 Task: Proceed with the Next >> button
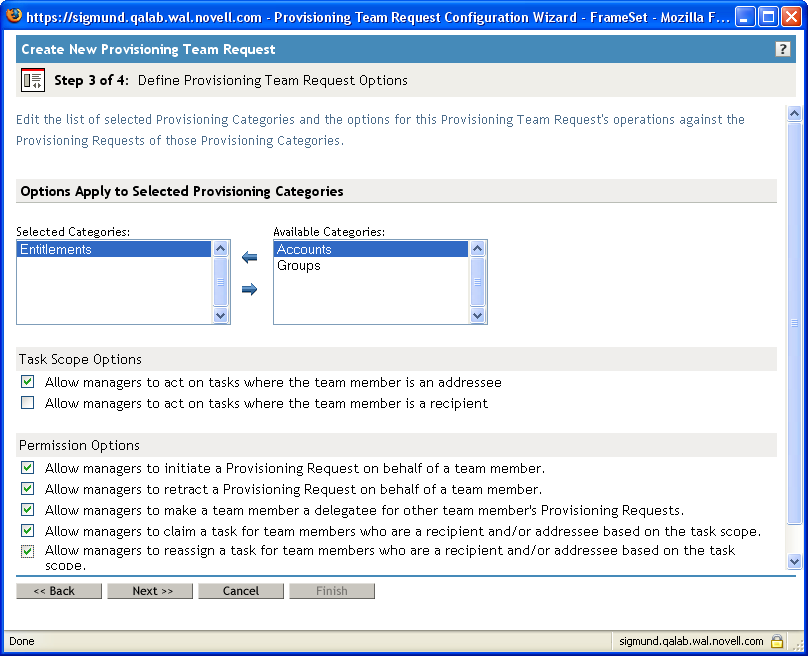[x=150, y=591]
